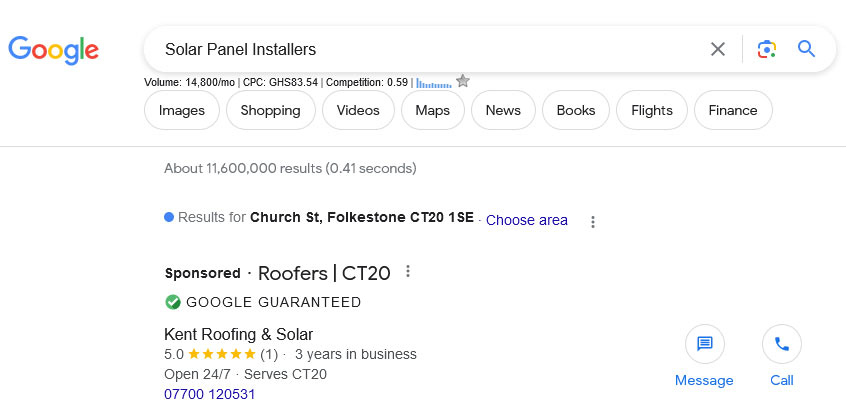Click the GOOGLE GUARANTEED text
Image resolution: width=846 pixels, height=408 pixels.
click(x=274, y=302)
